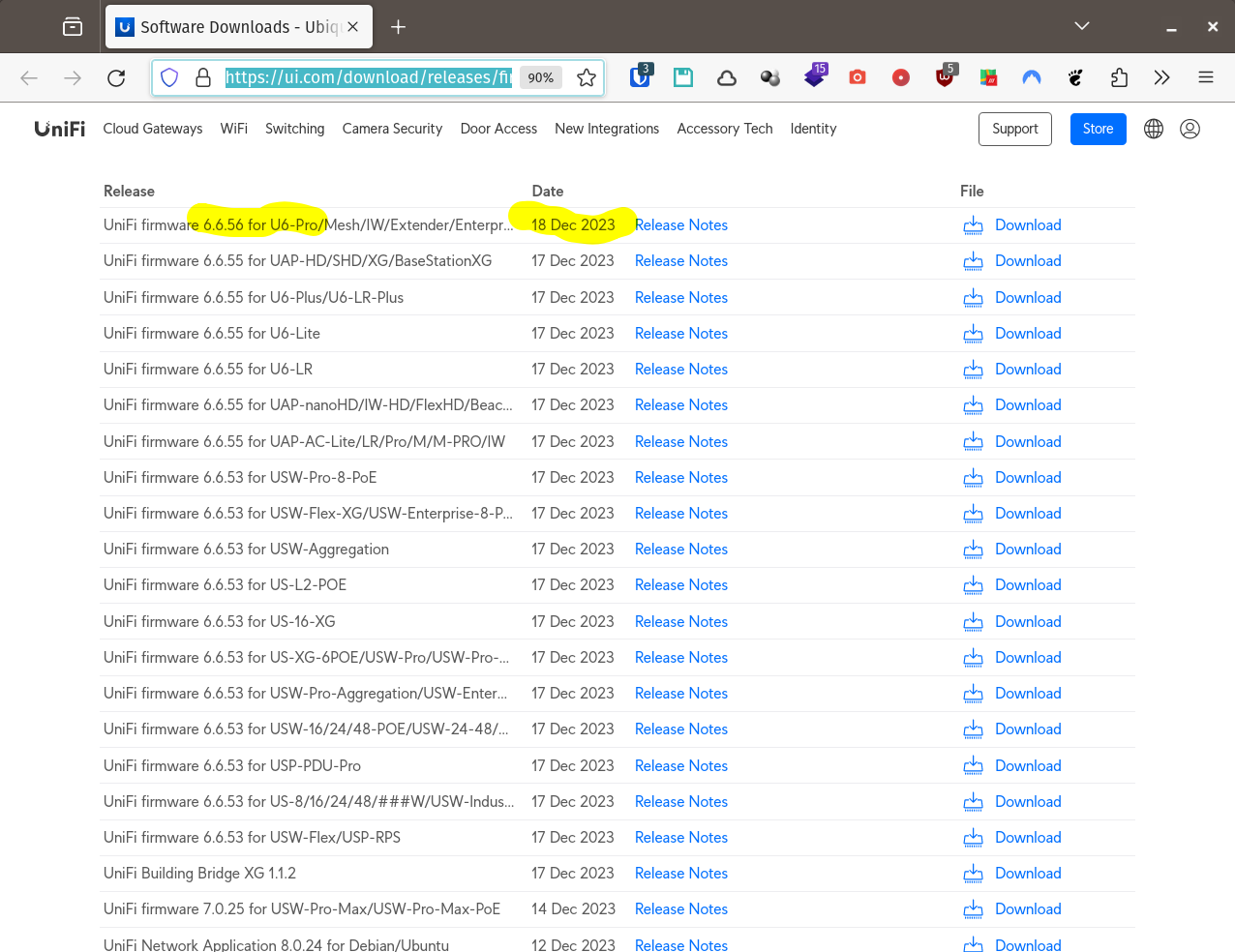Click the 90% zoom level indicator
The image size is (1235, 952).
coord(541,78)
